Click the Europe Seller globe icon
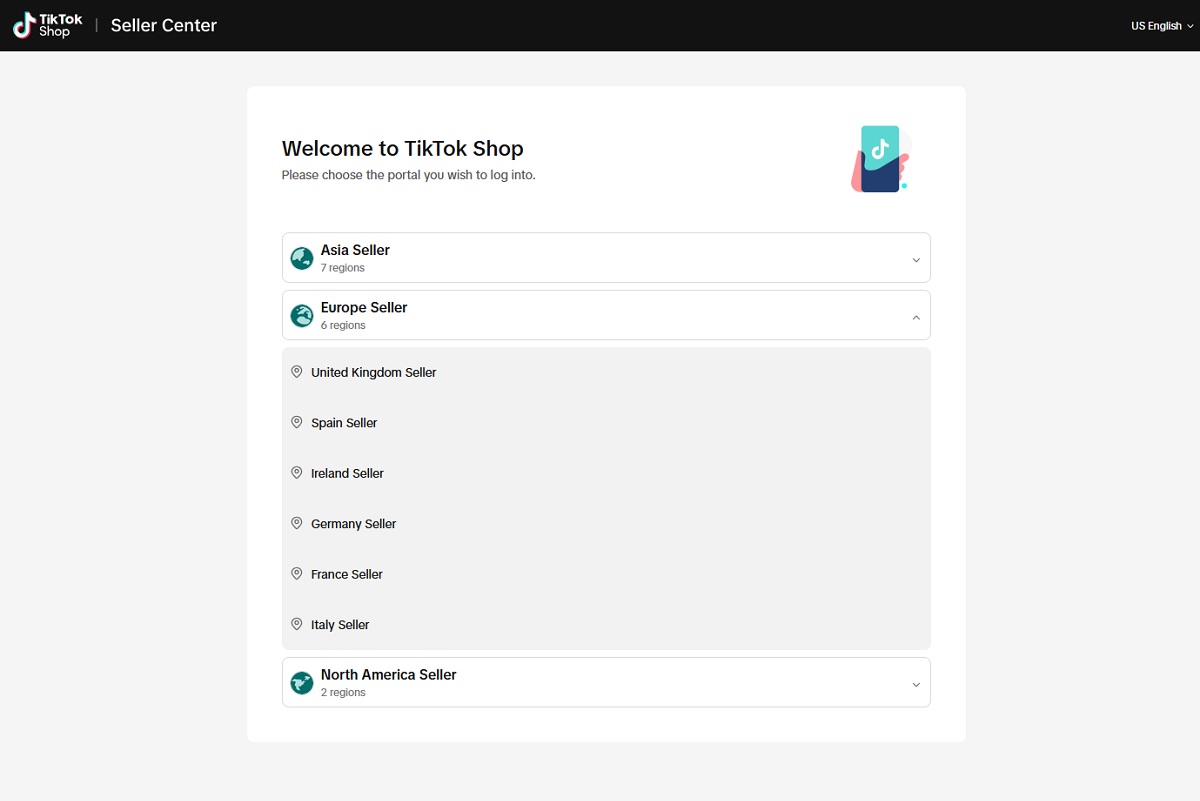Screen dimensions: 1200x801 [302, 316]
